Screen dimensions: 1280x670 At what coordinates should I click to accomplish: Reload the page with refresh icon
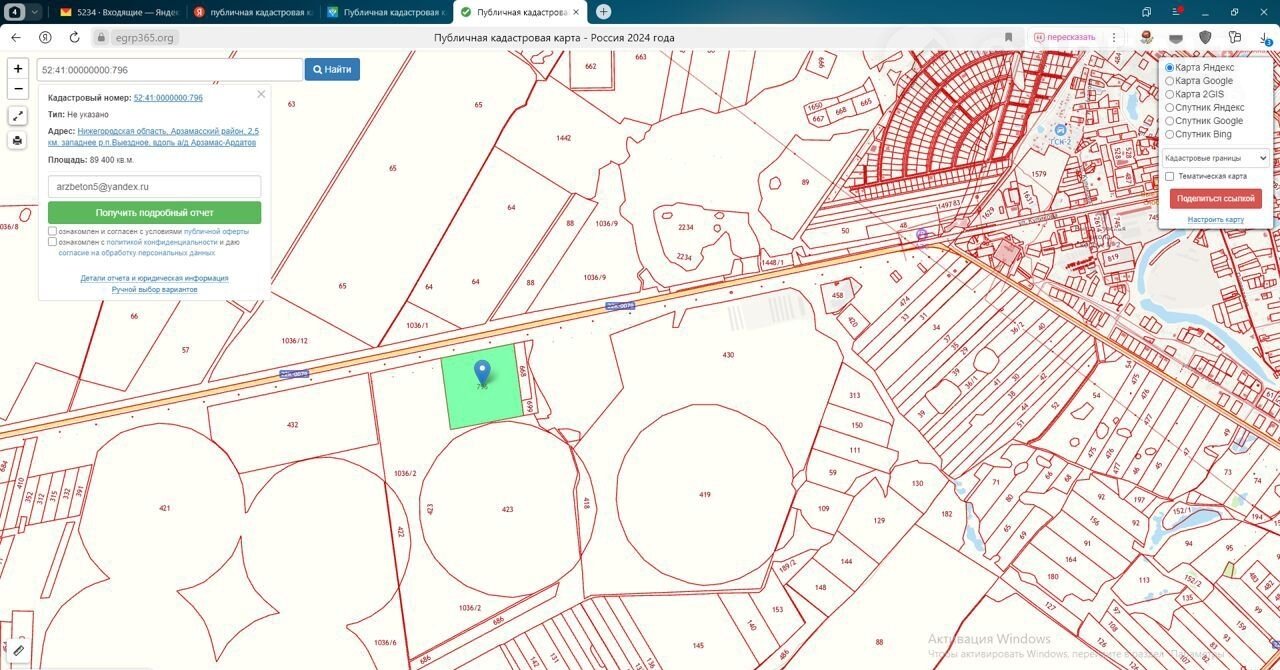click(74, 37)
